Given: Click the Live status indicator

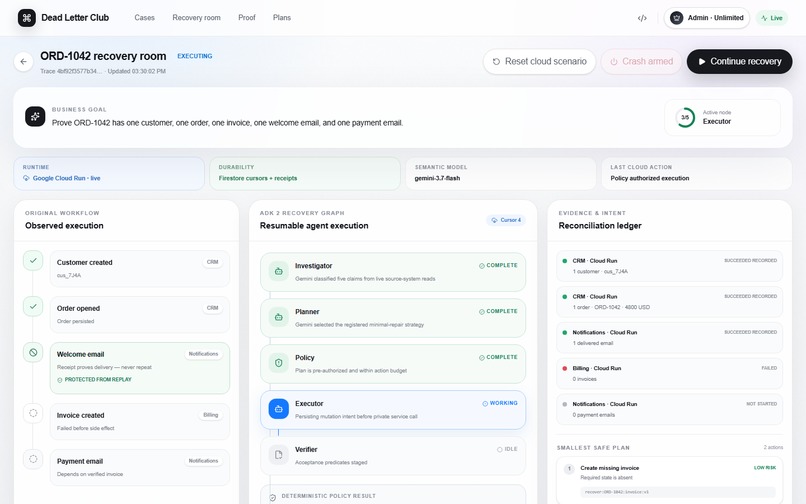Looking at the screenshot, I should pos(772,18).
